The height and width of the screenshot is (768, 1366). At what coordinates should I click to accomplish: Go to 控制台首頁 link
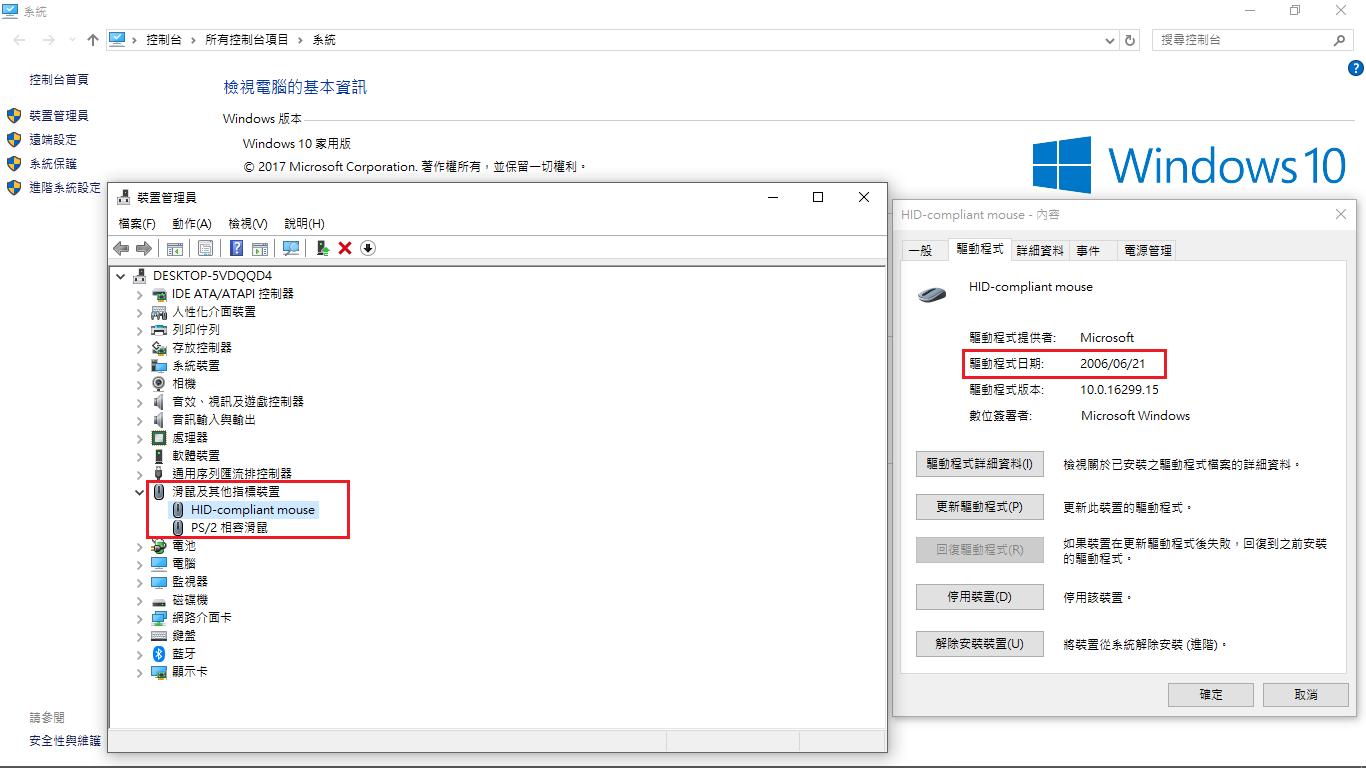[x=59, y=80]
